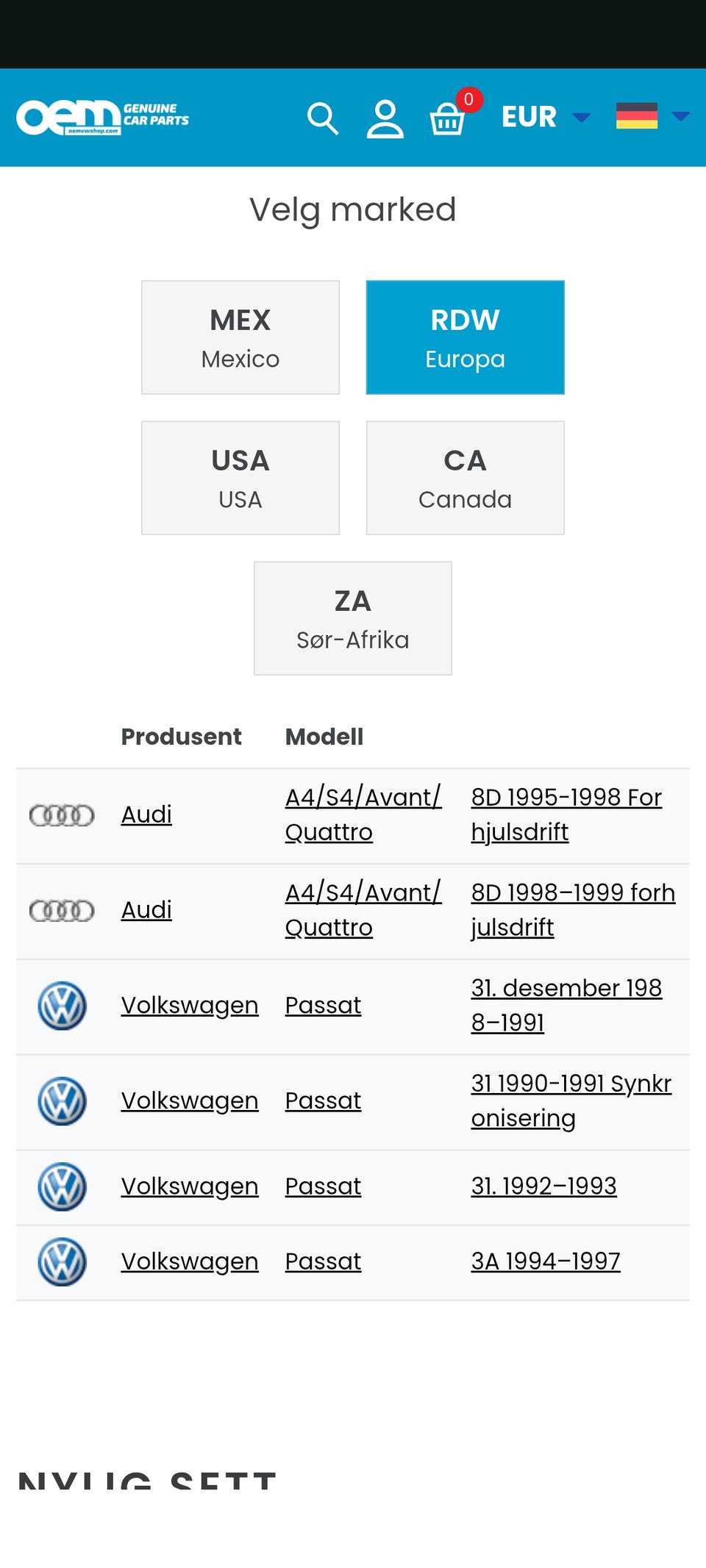The width and height of the screenshot is (706, 1568).
Task: Click the German flag icon
Action: pyautogui.click(x=636, y=116)
